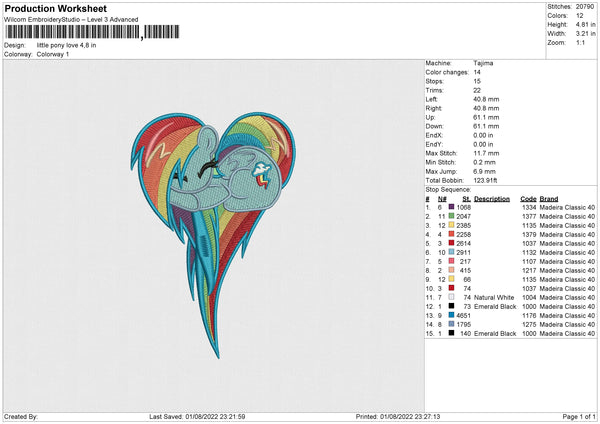Select the orange-red swatch beside 2258 stitches

click(452, 234)
